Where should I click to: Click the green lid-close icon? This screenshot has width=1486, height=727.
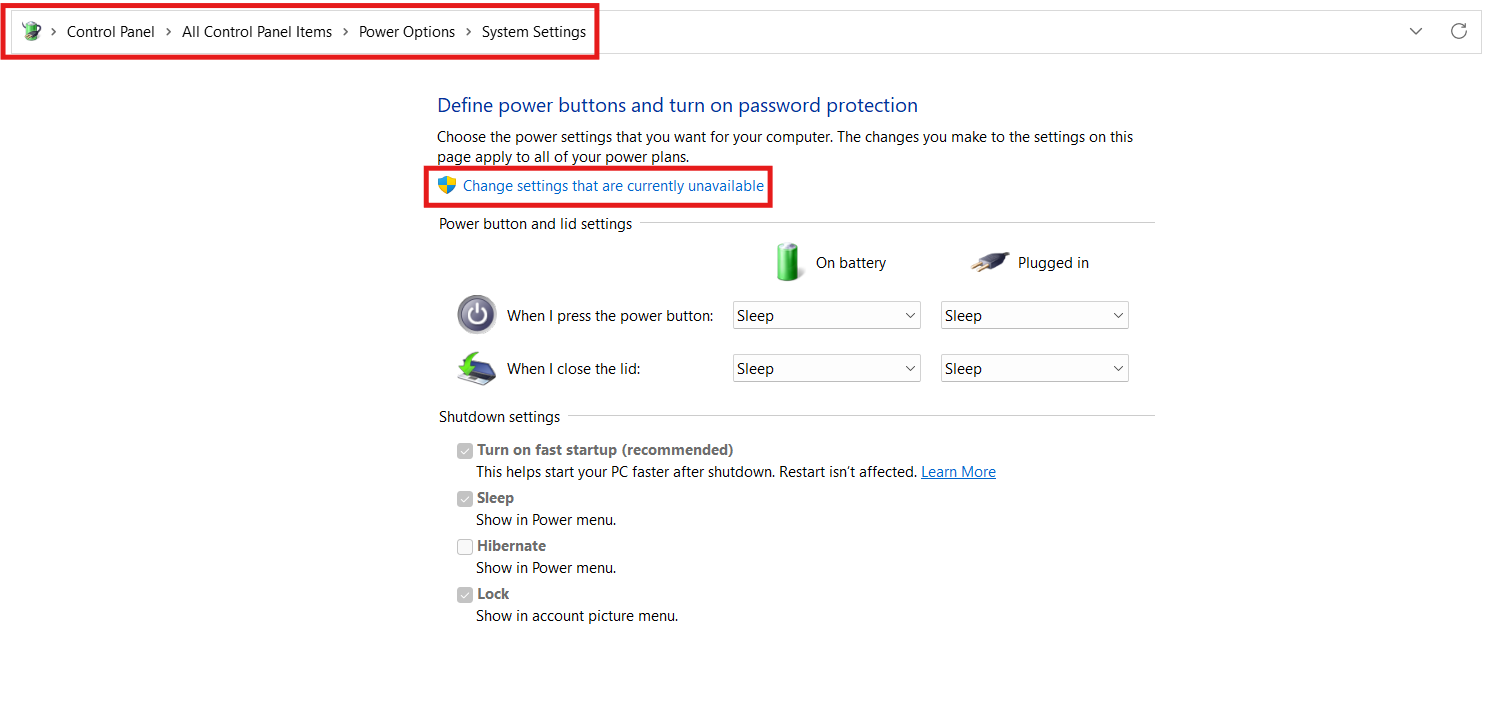pos(476,368)
